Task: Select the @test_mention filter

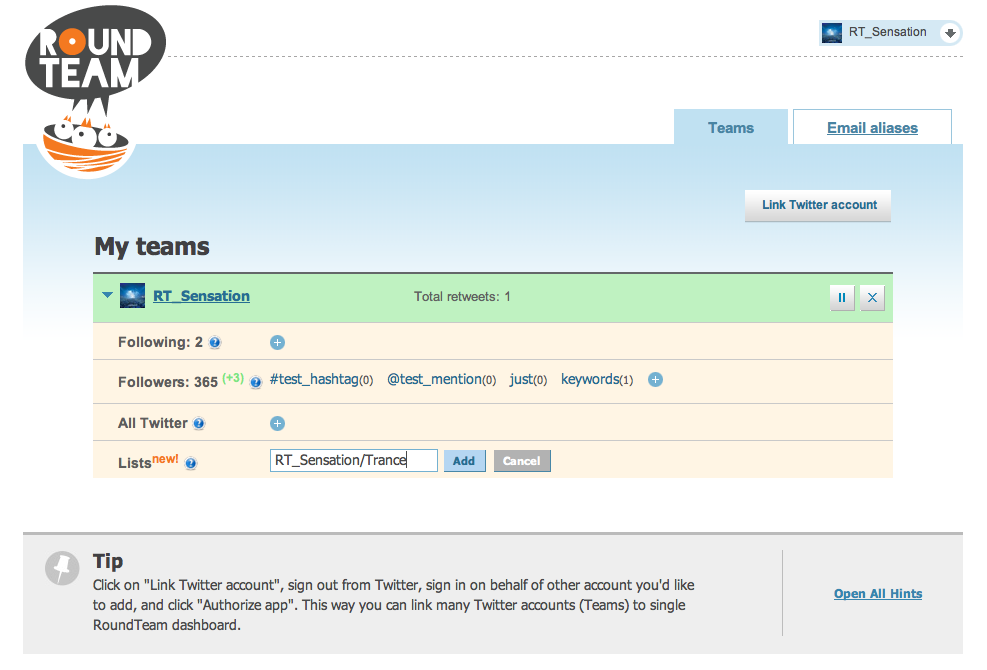Action: coord(441,379)
